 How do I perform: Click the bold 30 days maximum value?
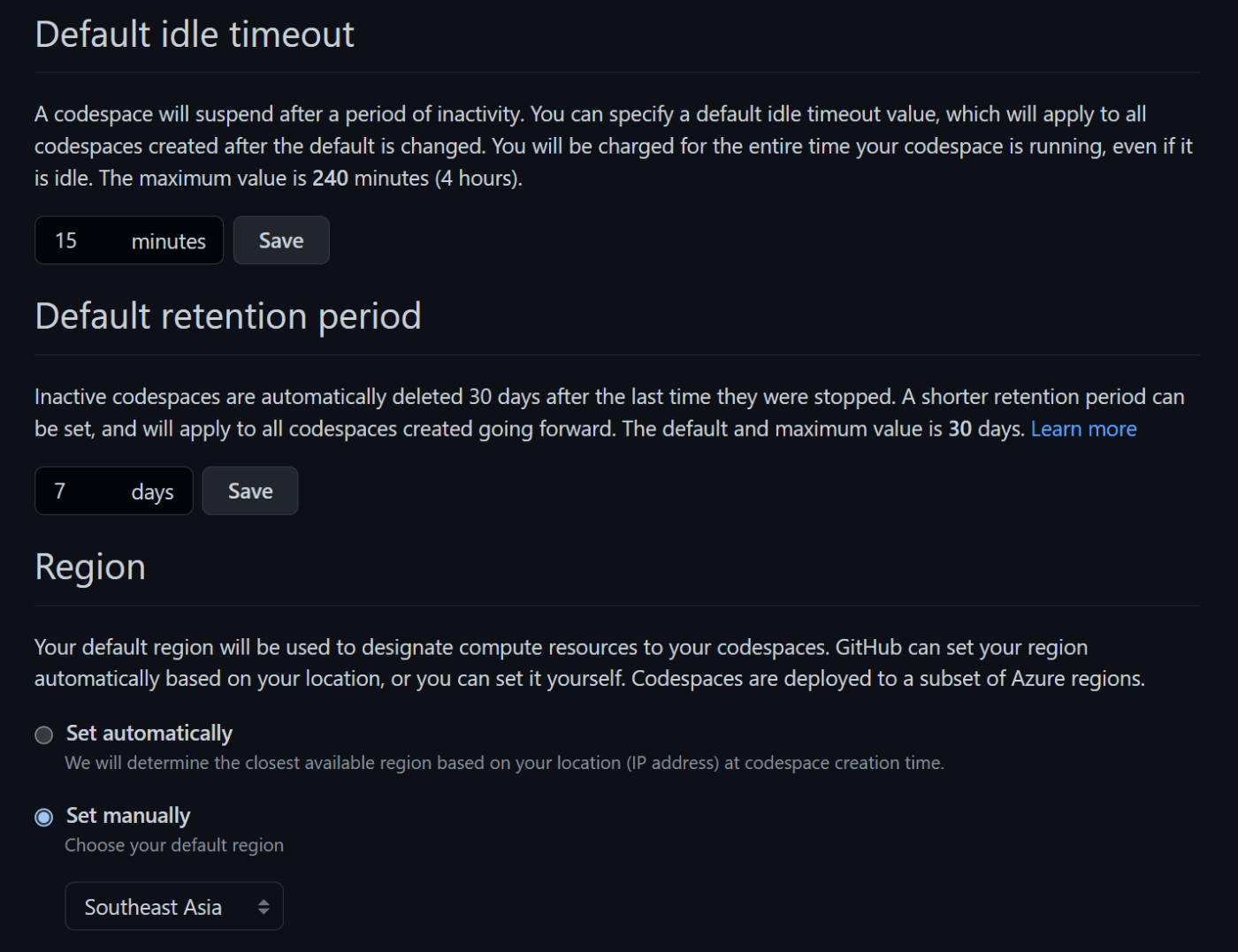960,429
